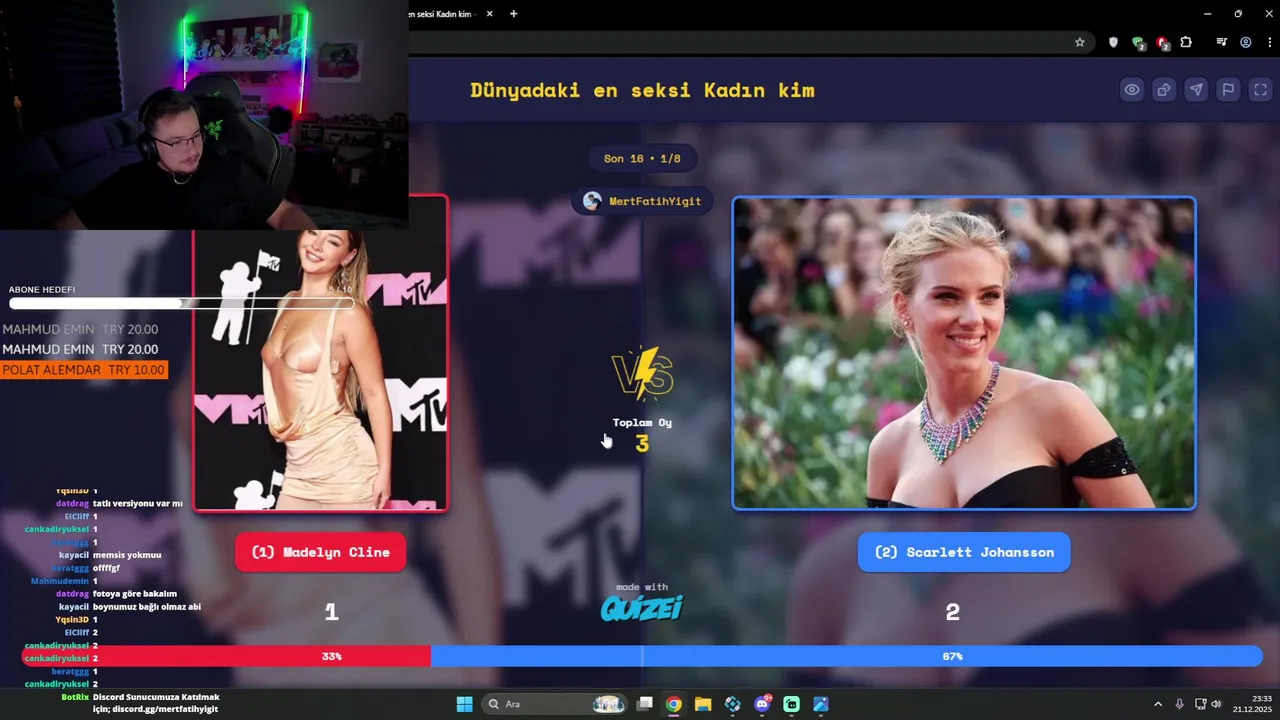
Task: Click the red 33% vote bar segment
Action: [226, 656]
